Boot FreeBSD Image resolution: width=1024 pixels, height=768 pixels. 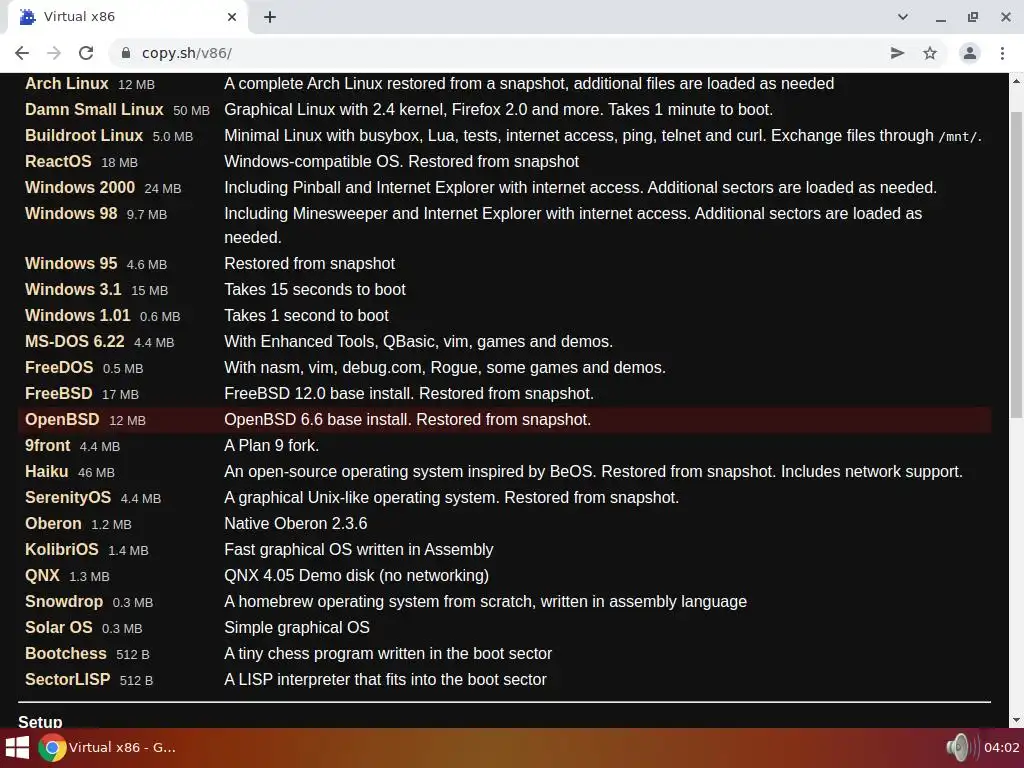coord(59,394)
